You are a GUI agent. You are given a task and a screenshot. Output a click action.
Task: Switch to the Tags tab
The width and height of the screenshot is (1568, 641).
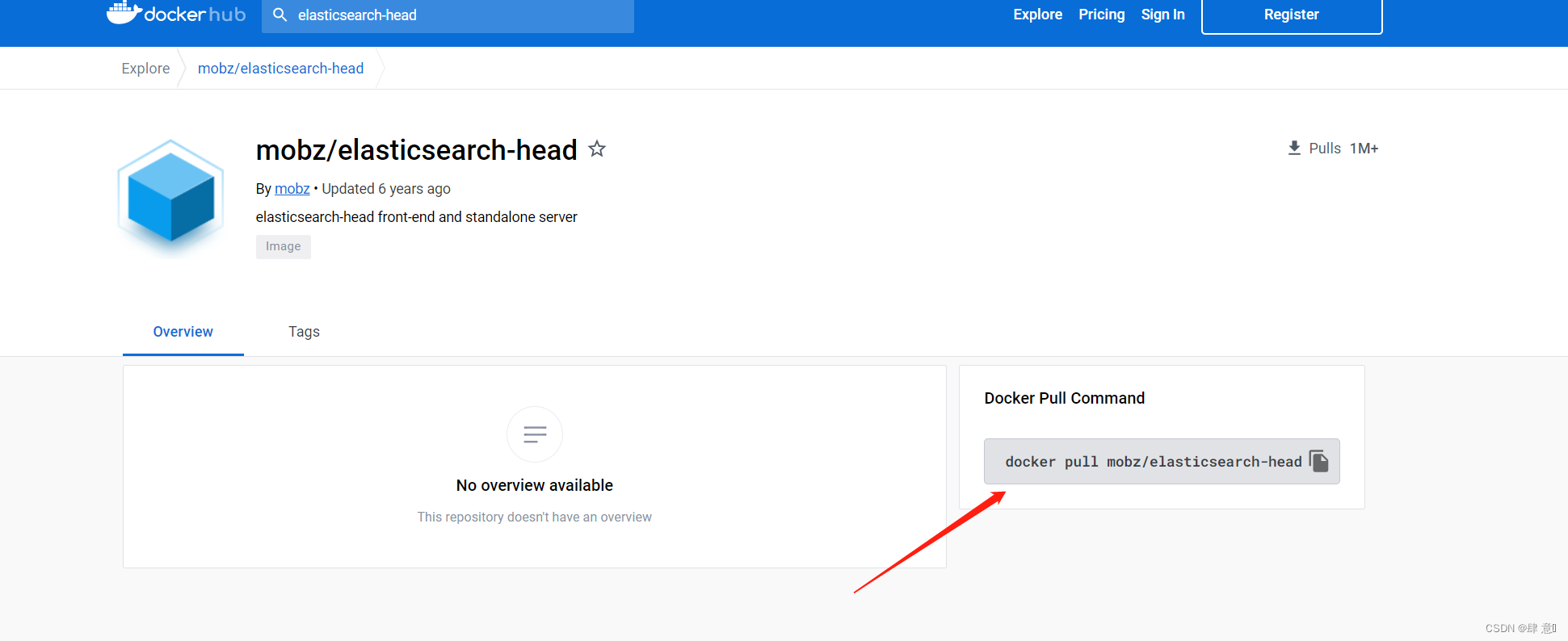coord(304,332)
